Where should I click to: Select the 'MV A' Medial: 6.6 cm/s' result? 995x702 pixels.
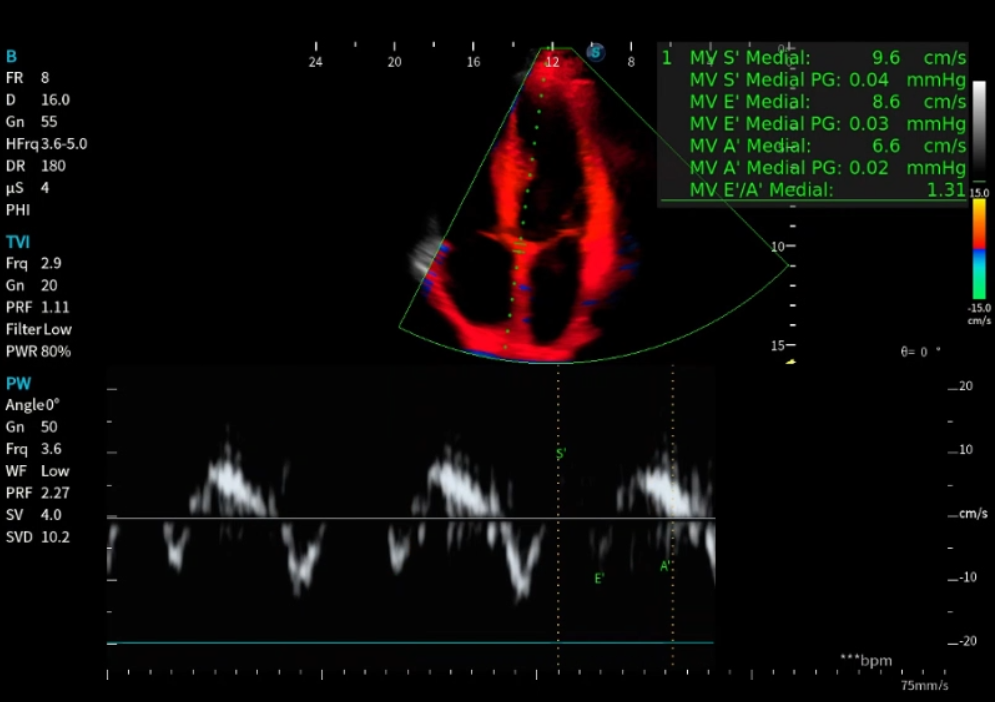(x=827, y=146)
